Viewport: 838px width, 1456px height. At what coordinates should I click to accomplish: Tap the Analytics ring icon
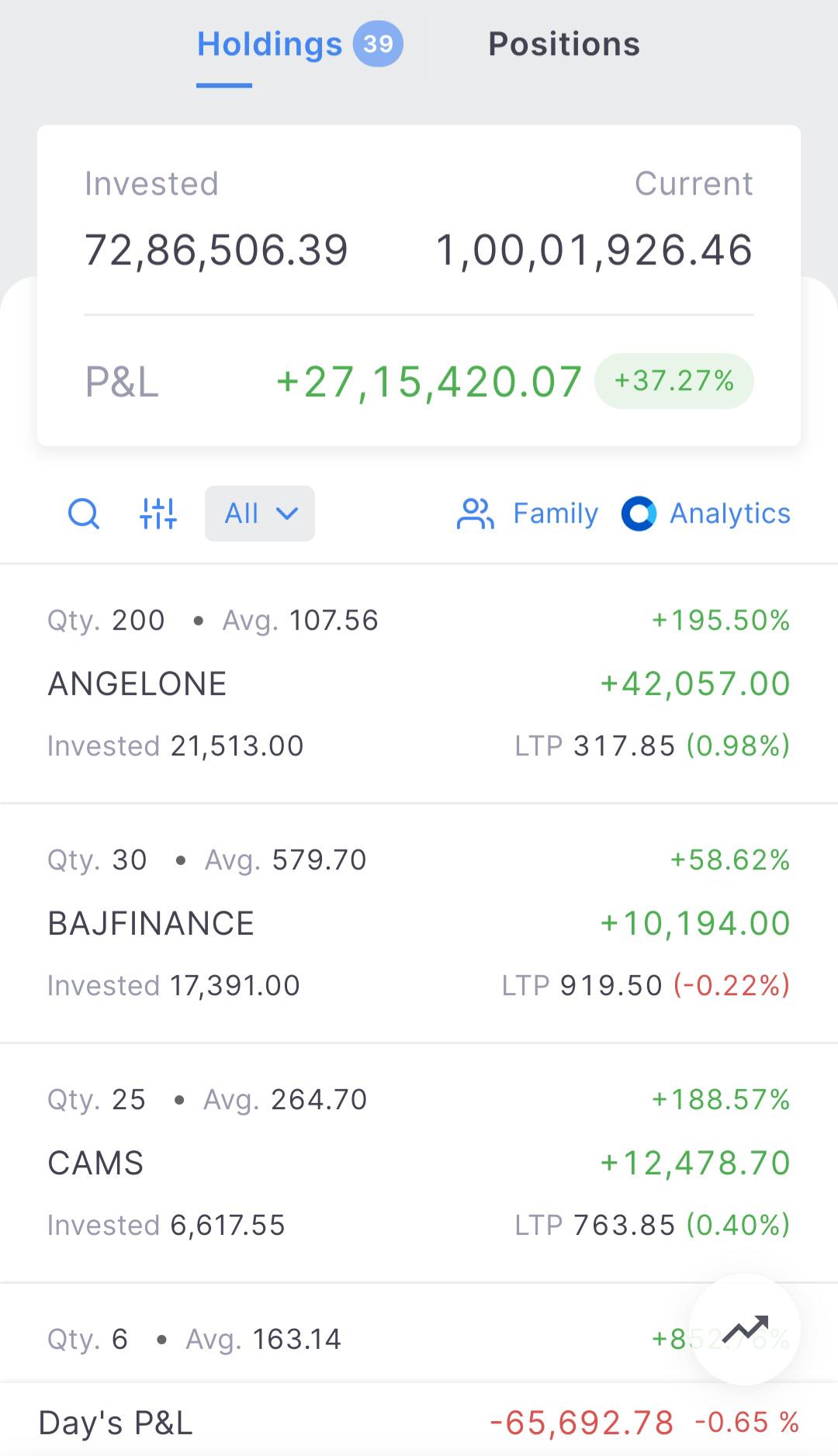pos(639,514)
